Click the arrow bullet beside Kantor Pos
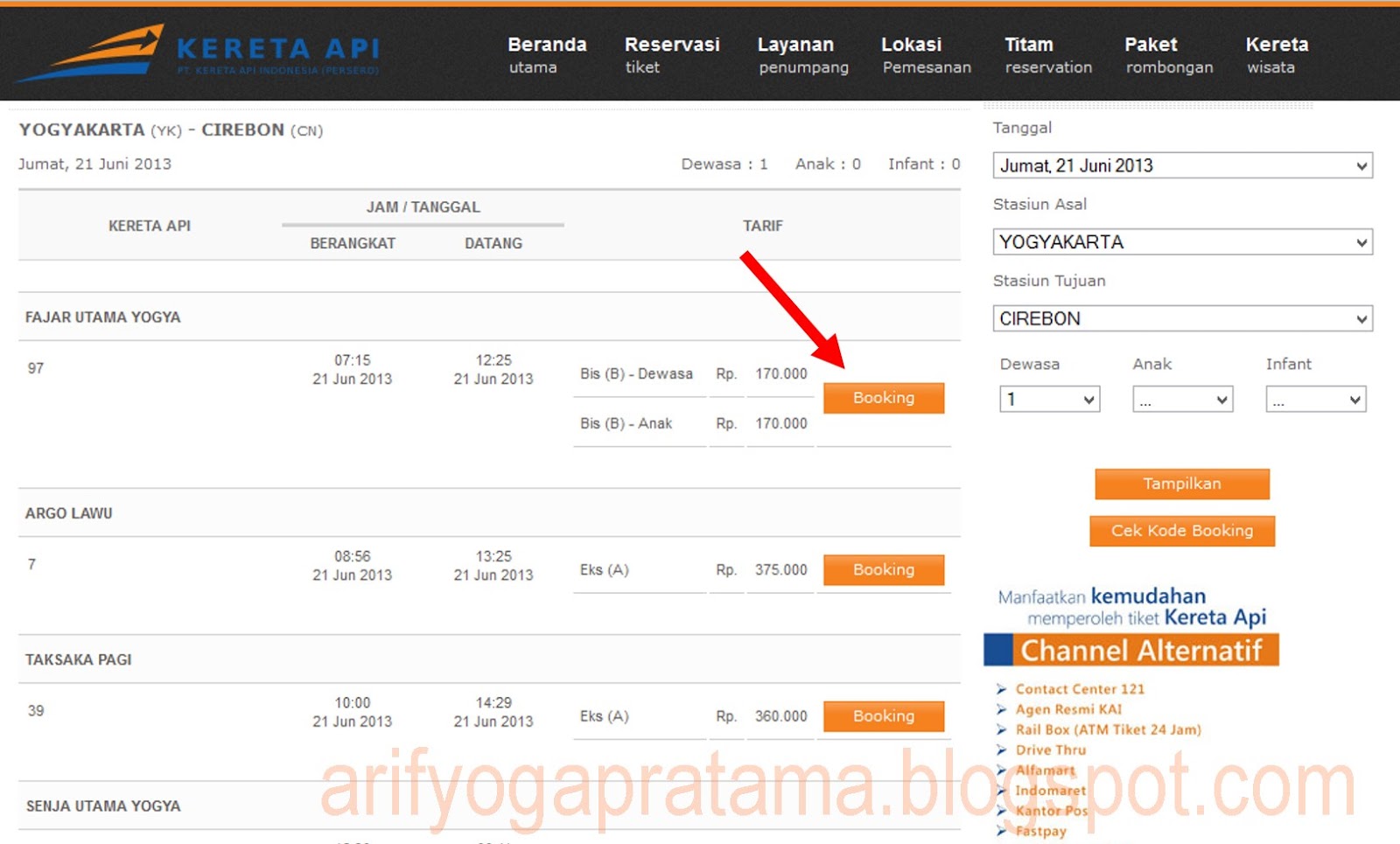This screenshot has height=844, width=1400. tap(1002, 811)
